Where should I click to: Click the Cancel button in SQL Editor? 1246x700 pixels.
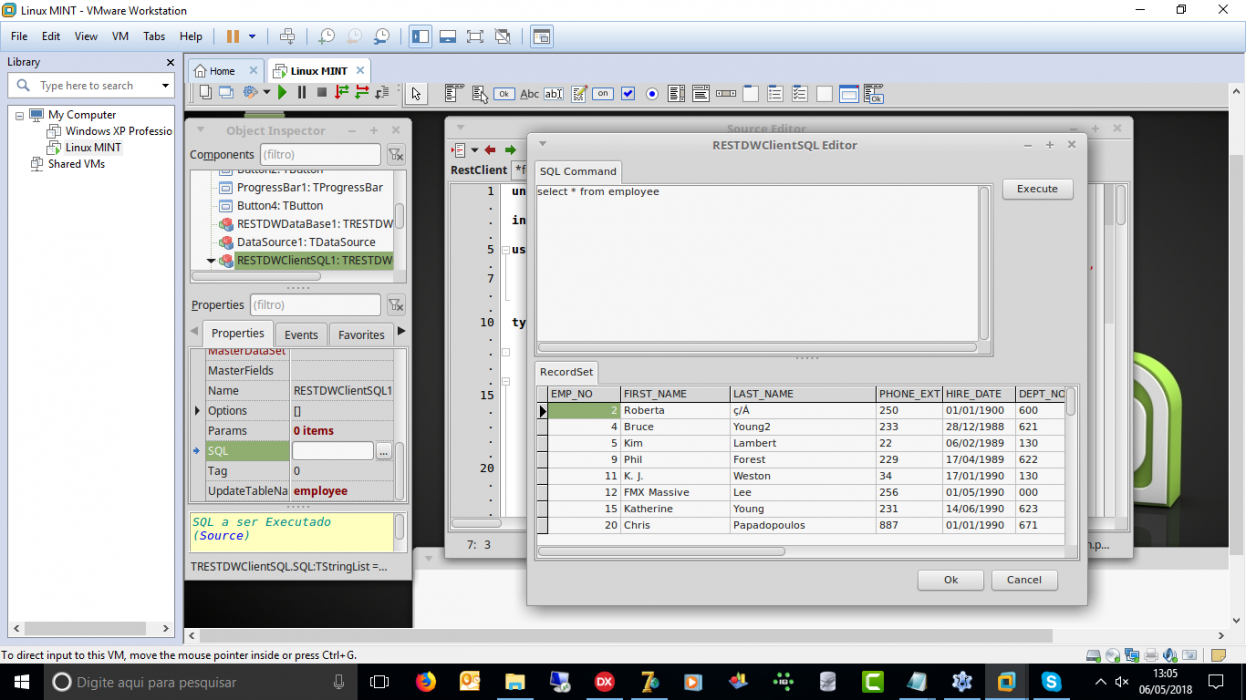(1024, 580)
